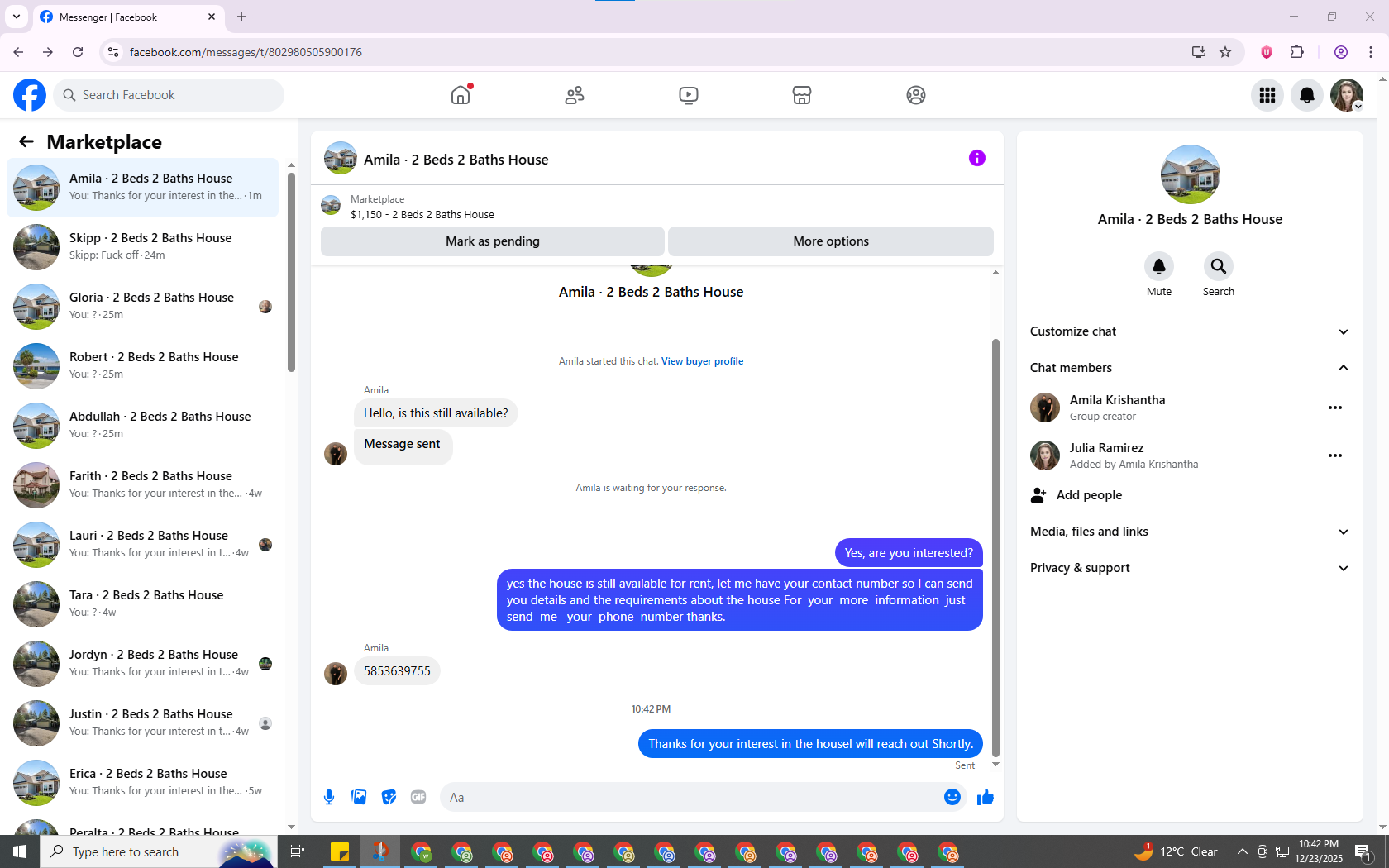Viewport: 1389px width, 868px height.
Task: Open Erica 2 Beds 2 Baths House chat
Action: (142, 783)
